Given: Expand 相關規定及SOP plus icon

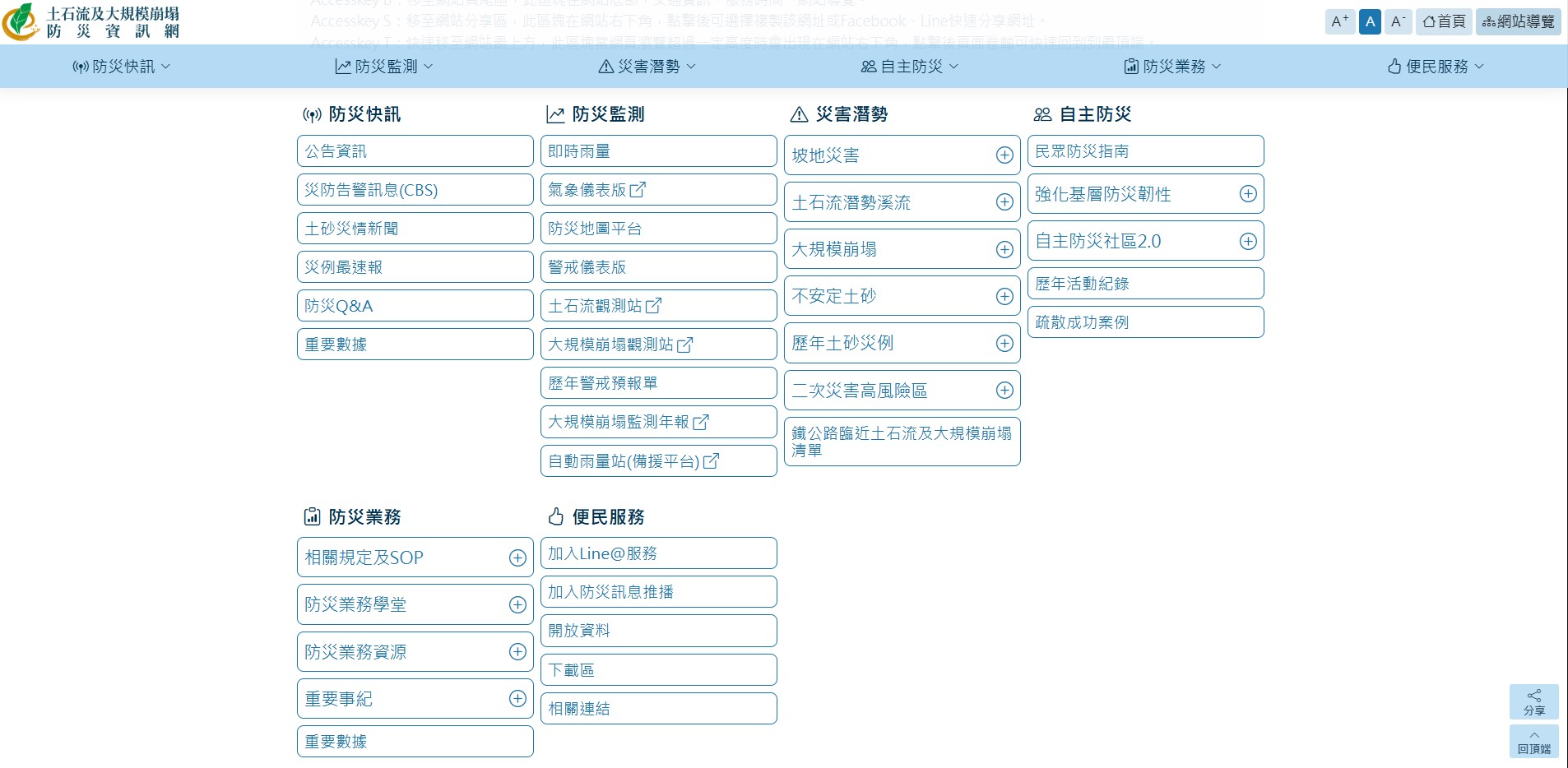Looking at the screenshot, I should [517, 558].
